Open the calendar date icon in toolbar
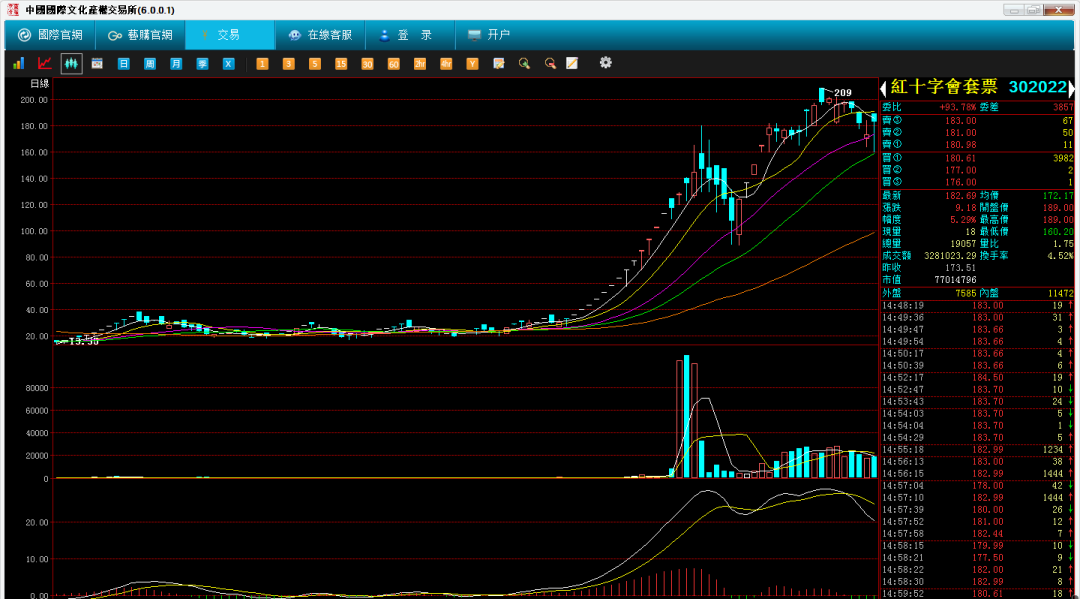This screenshot has height=599, width=1080. [97, 63]
